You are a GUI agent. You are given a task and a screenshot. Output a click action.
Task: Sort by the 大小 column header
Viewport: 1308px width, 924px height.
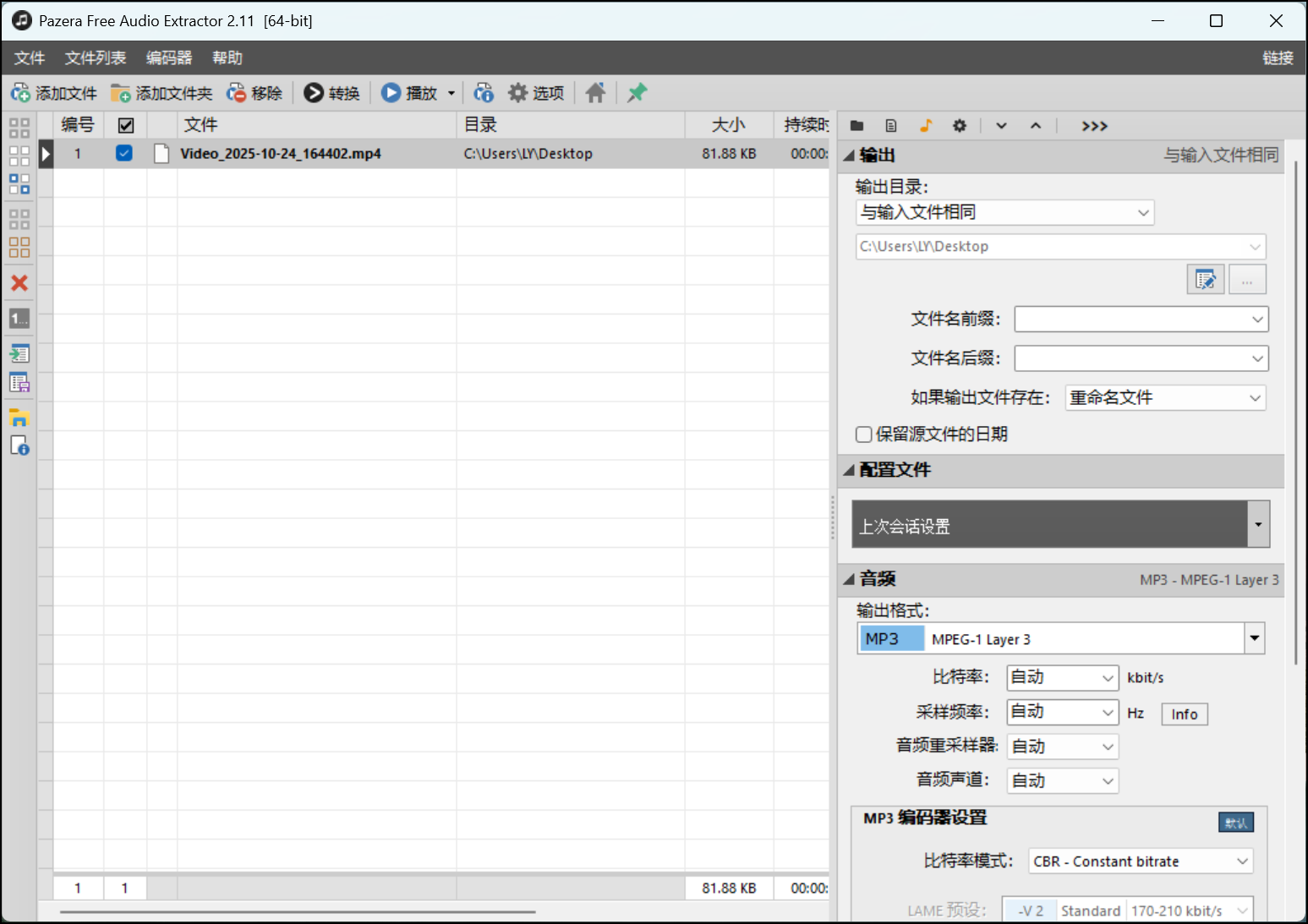(x=729, y=125)
